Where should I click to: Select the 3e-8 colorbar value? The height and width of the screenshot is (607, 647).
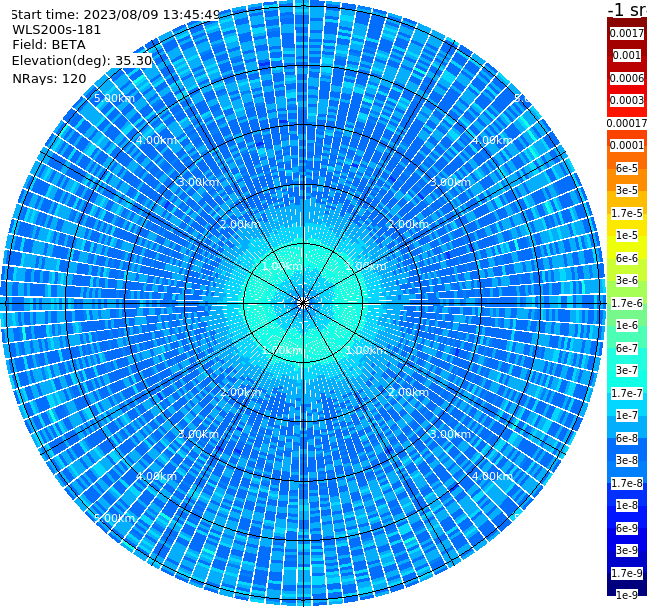pos(627,460)
